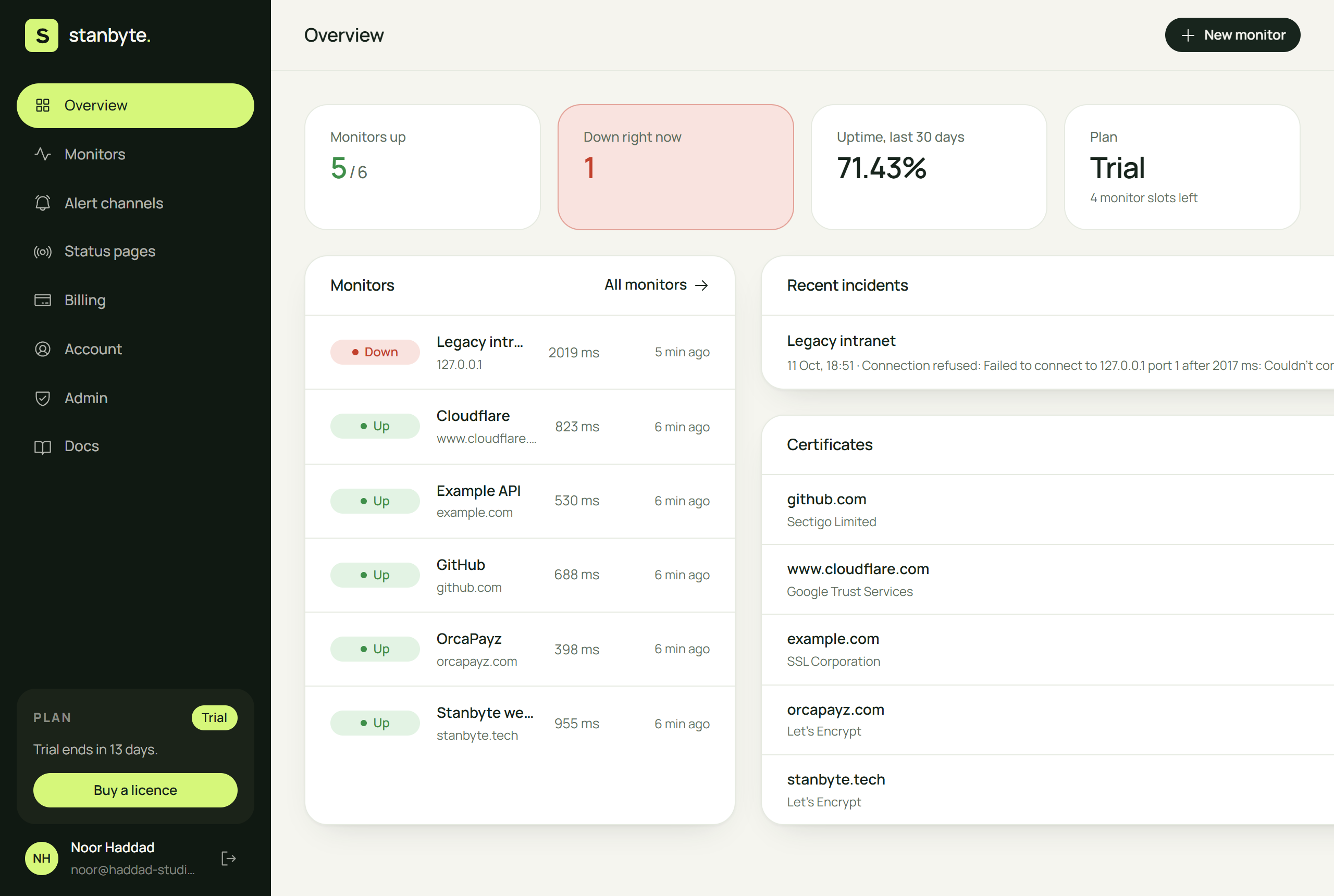Click the Account user icon
This screenshot has width=1334, height=896.
(x=43, y=349)
